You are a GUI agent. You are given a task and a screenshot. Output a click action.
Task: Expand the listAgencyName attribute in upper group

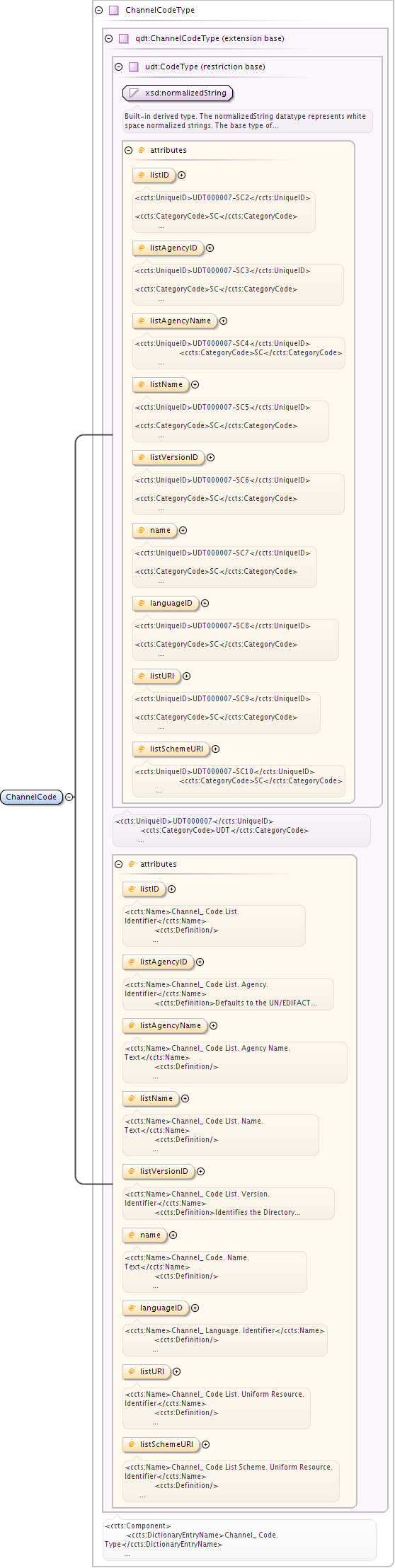click(x=223, y=321)
